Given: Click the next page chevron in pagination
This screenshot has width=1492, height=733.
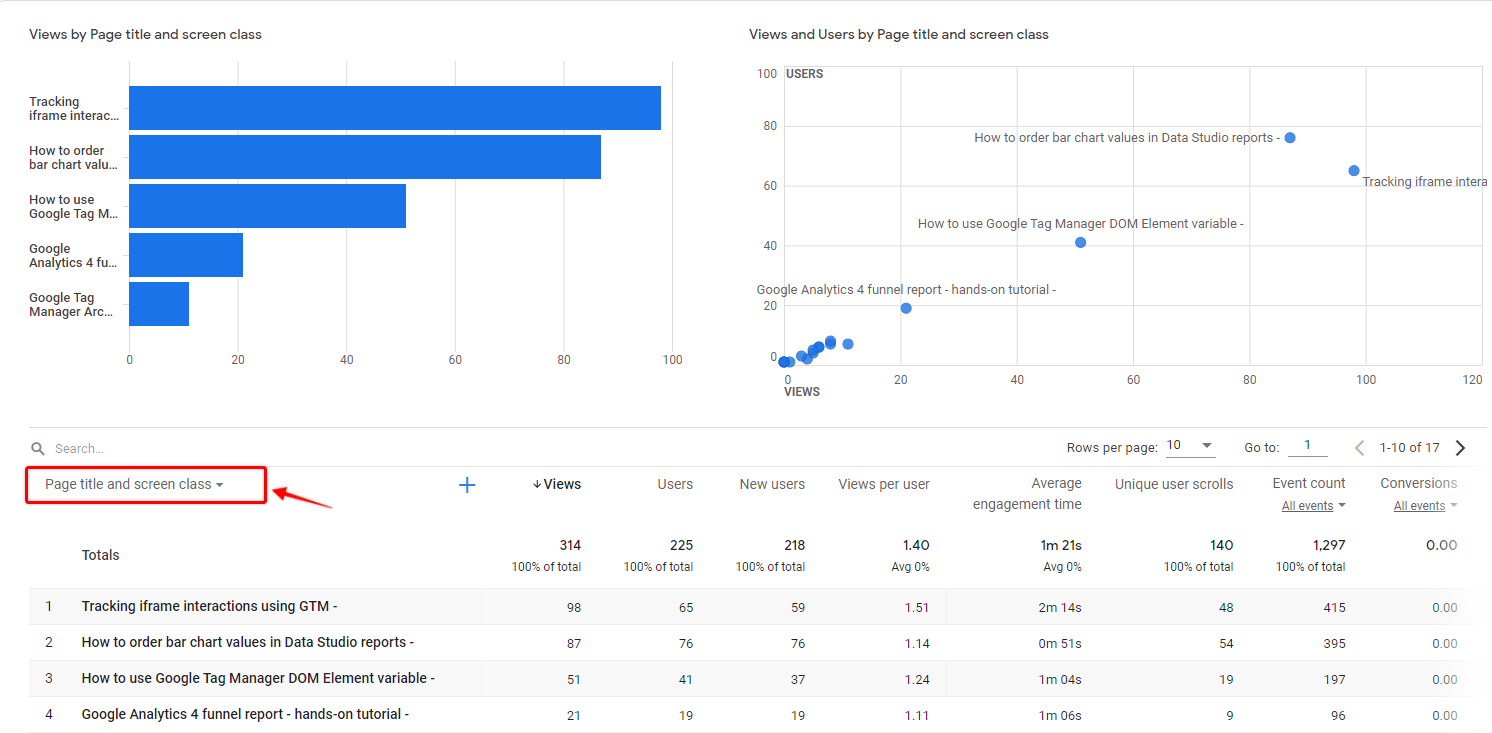Looking at the screenshot, I should point(1460,447).
